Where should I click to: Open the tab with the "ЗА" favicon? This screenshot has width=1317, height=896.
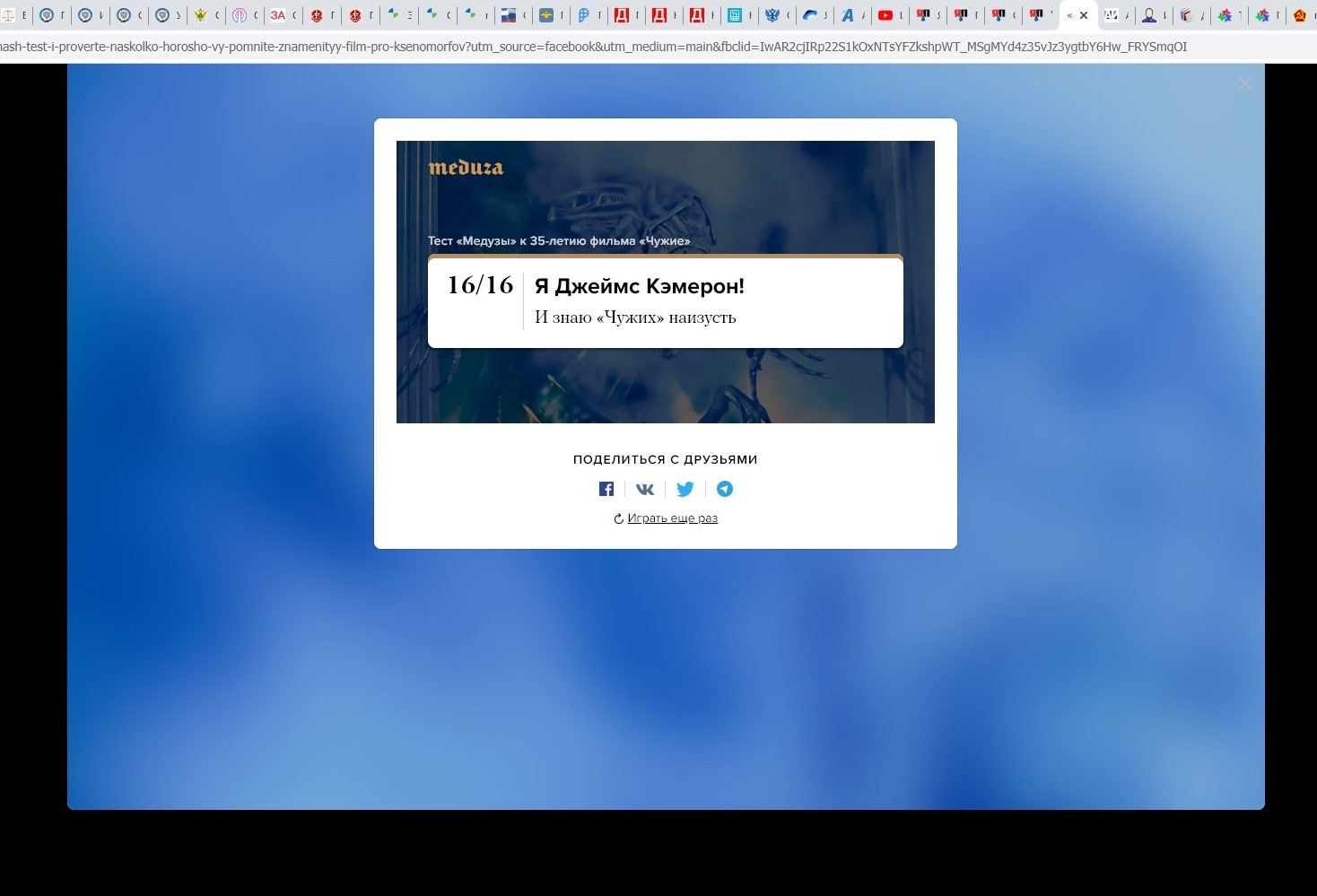[278, 15]
